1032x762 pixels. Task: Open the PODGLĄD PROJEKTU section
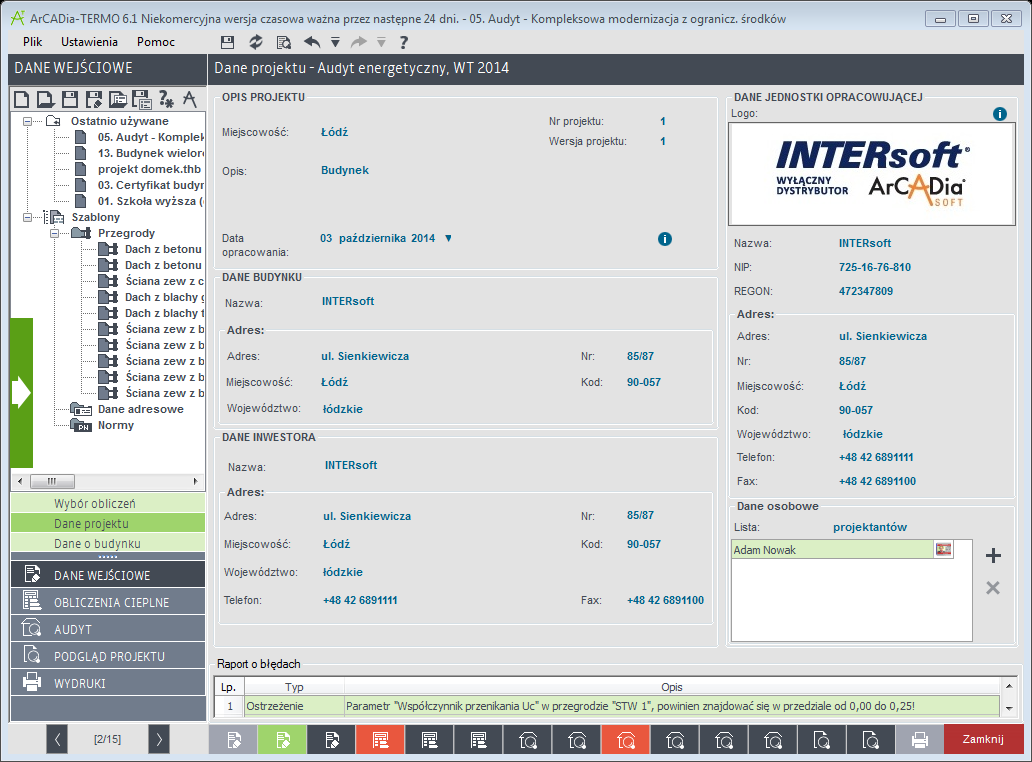pyautogui.click(x=108, y=656)
